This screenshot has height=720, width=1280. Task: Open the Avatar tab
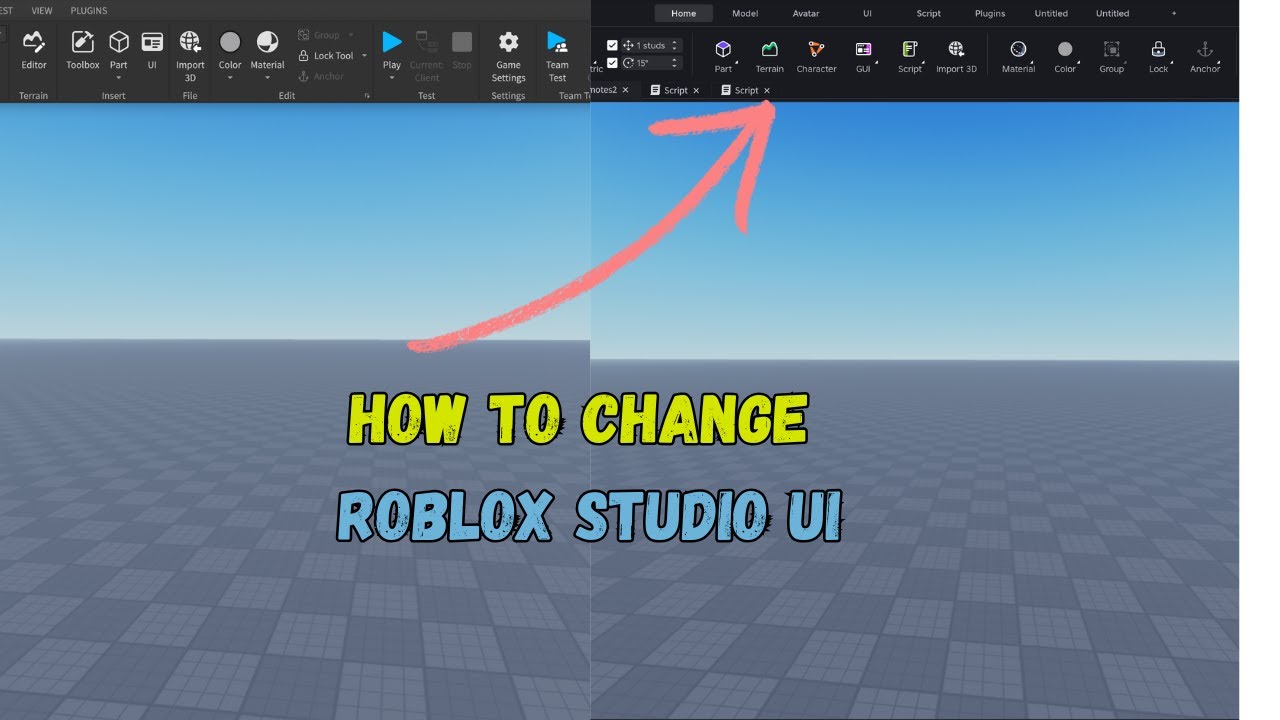coord(806,13)
